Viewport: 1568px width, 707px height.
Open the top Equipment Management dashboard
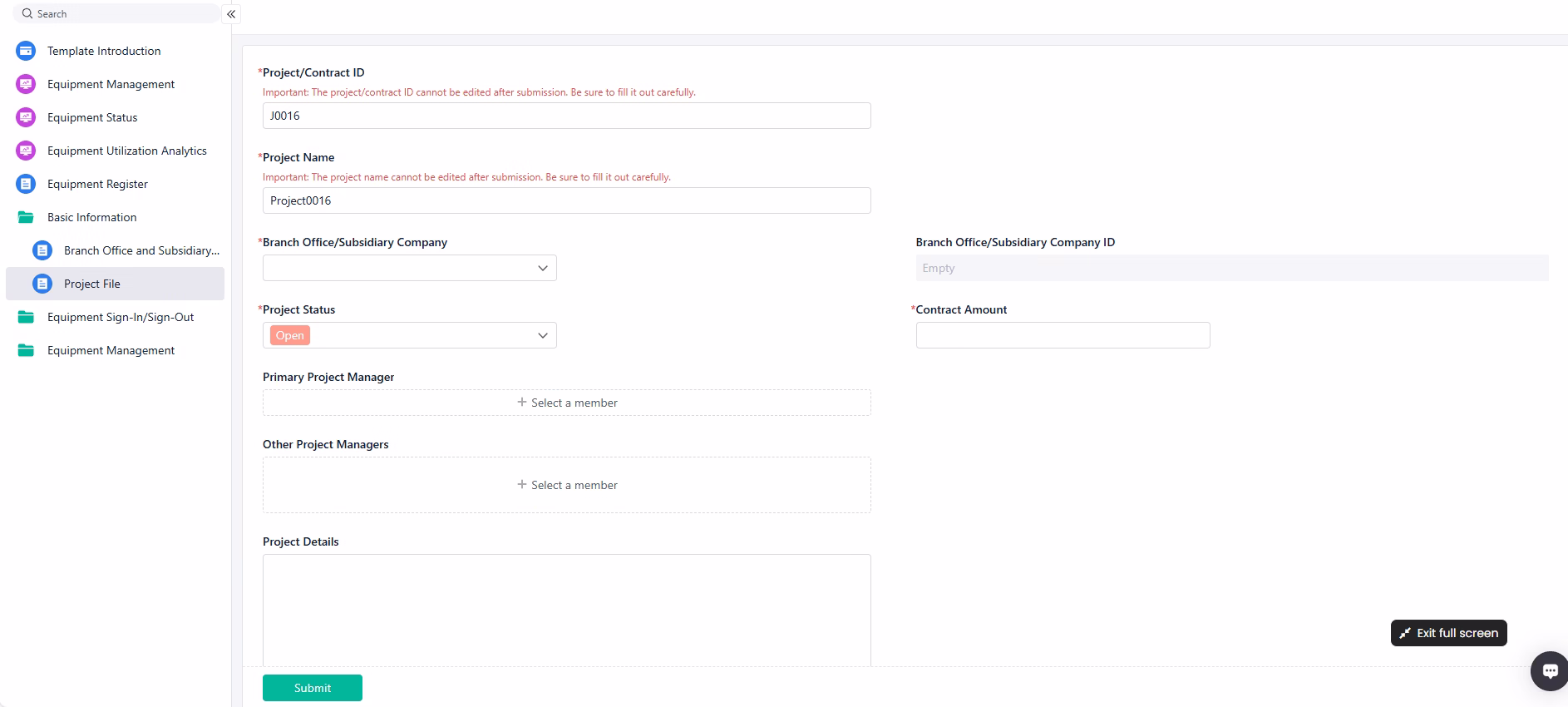pyautogui.click(x=111, y=84)
